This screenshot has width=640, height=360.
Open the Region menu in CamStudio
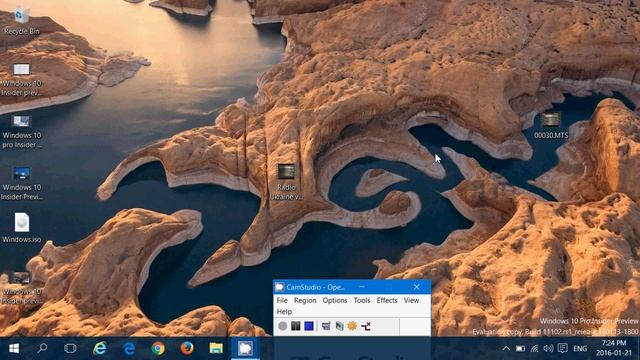pyautogui.click(x=305, y=300)
